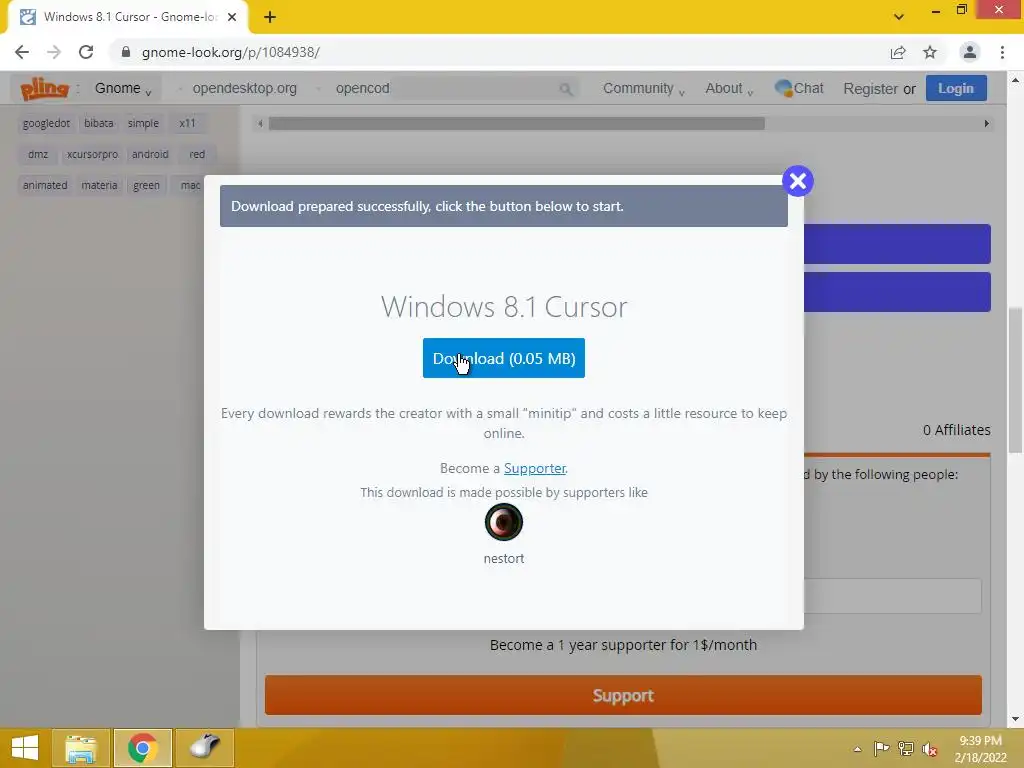Screen dimensions: 1024x768
Task: Click the mouse app taskbar icon
Action: tap(204, 748)
